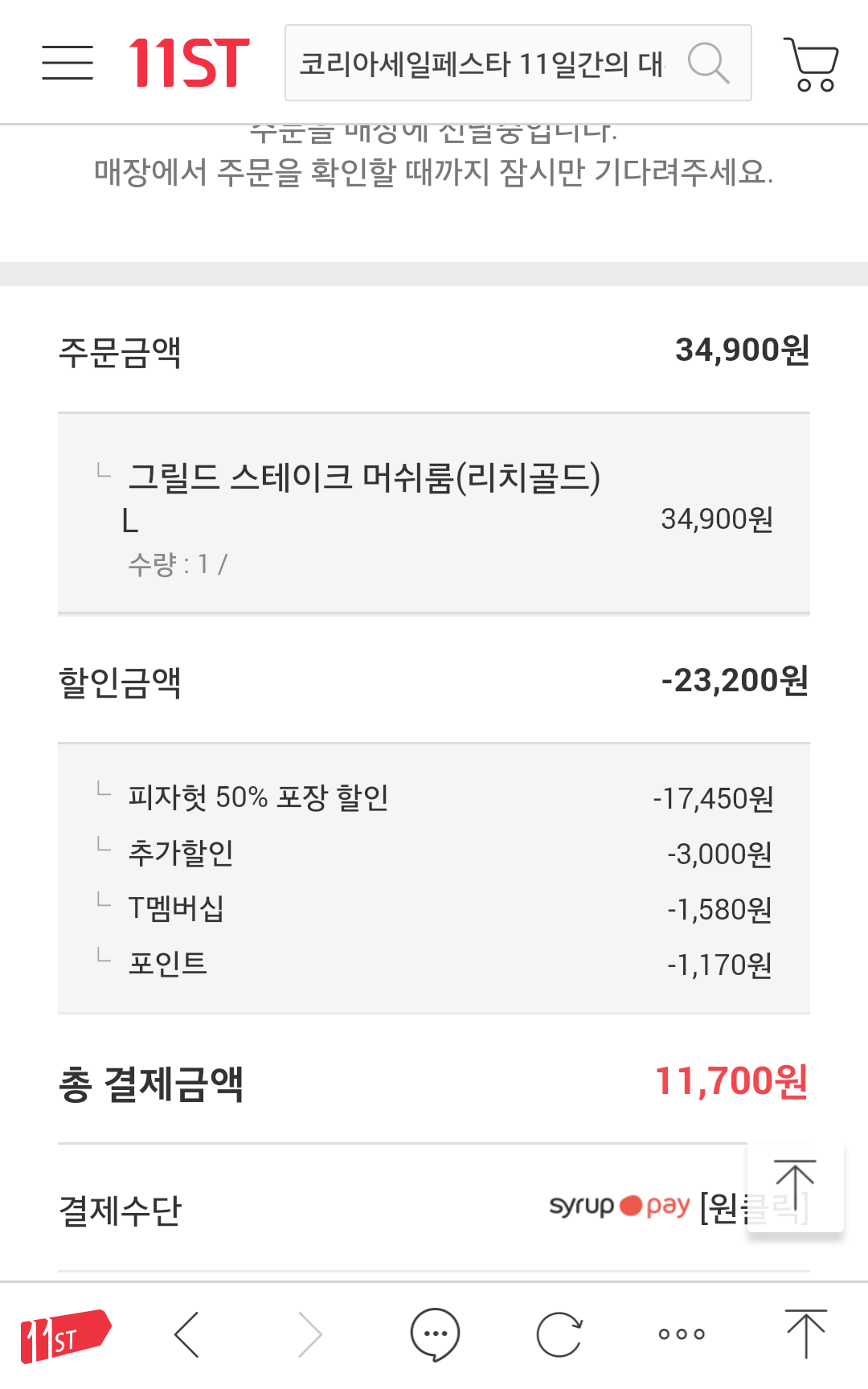This screenshot has width=868, height=1389.
Task: Tap the 주문금액 row
Action: point(434,351)
